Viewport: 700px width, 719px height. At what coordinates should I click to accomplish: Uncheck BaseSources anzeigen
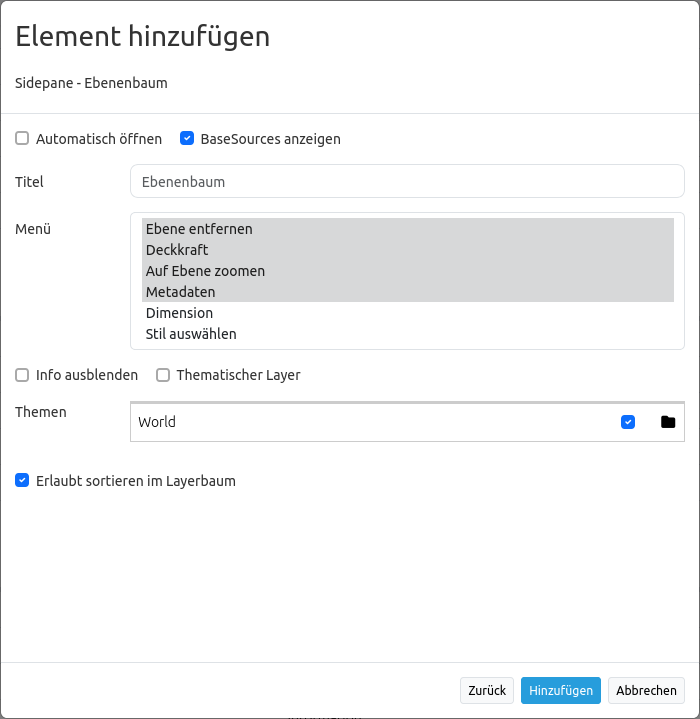pyautogui.click(x=187, y=139)
